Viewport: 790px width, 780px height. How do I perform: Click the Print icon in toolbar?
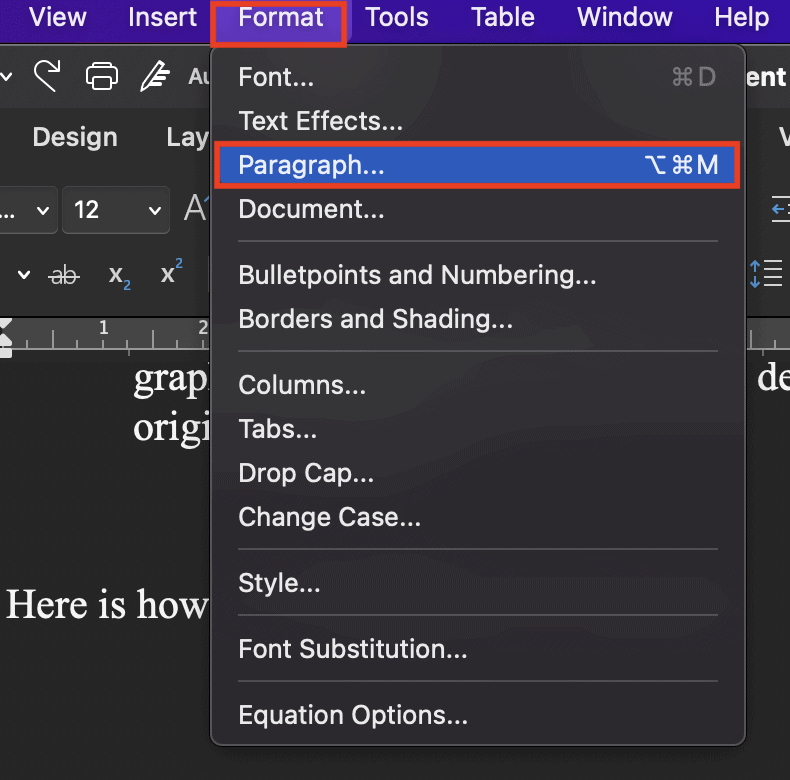(x=102, y=76)
